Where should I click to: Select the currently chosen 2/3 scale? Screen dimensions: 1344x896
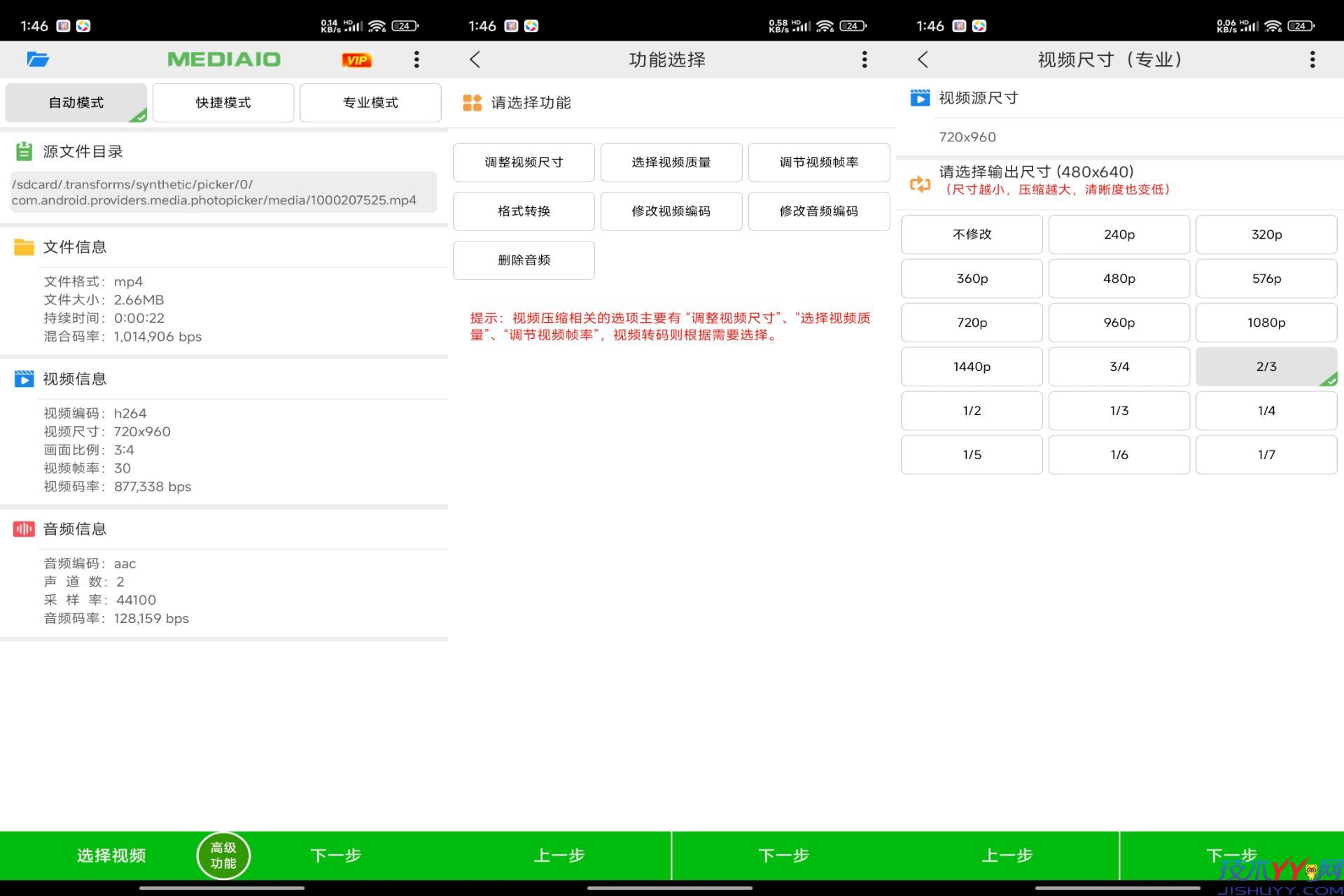[x=1266, y=366]
